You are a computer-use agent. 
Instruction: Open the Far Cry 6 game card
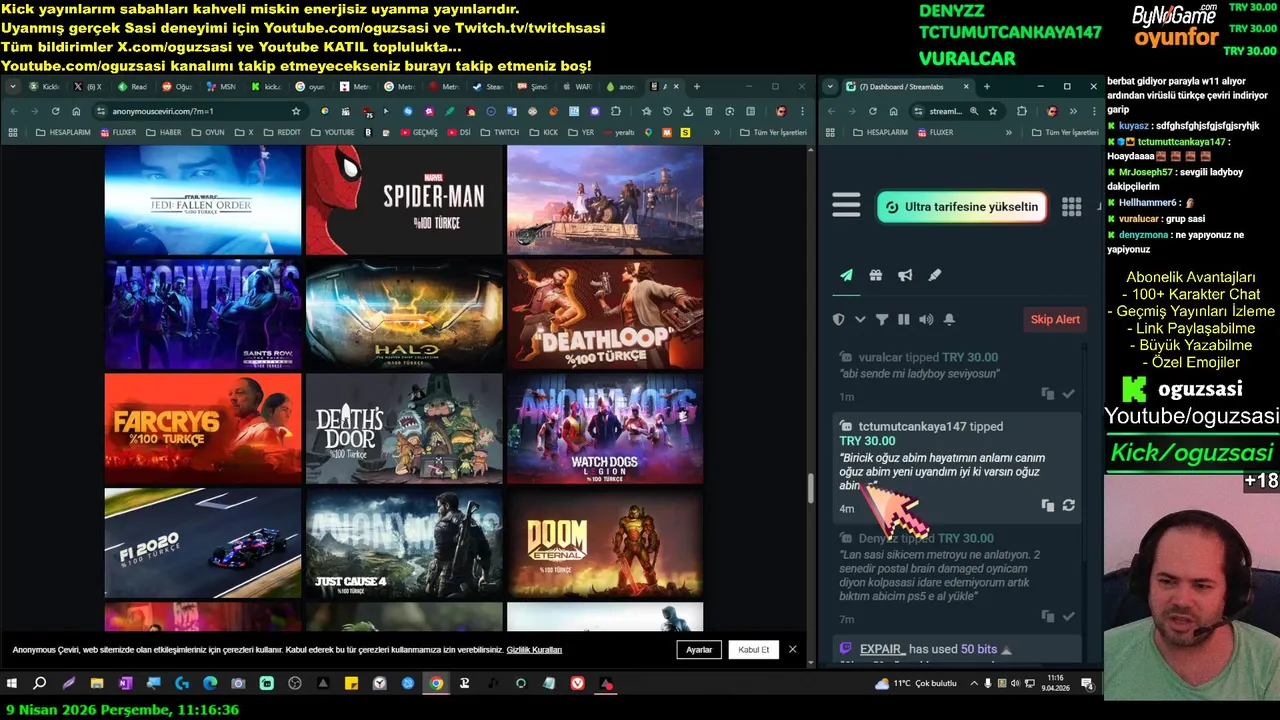point(203,428)
